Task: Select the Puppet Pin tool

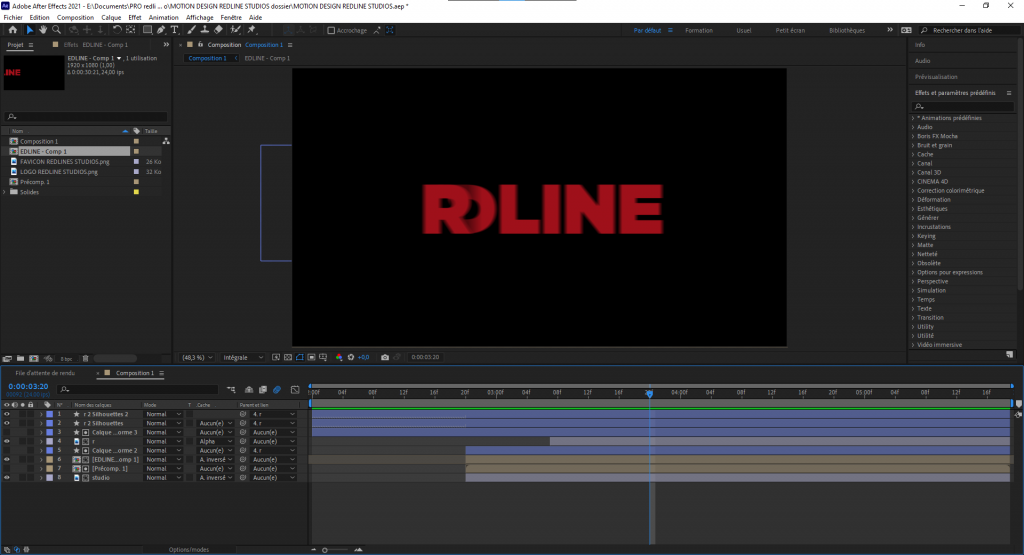Action: 251,30
